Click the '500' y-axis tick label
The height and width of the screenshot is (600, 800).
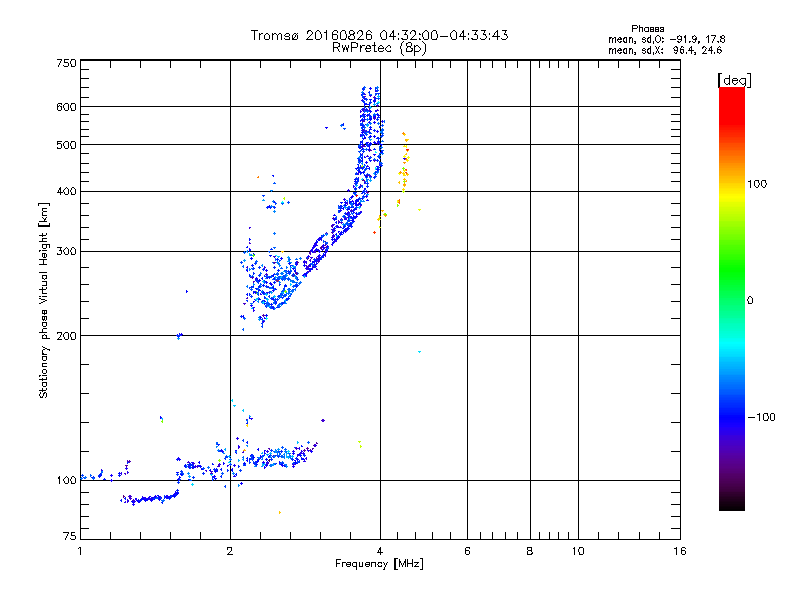point(66,145)
